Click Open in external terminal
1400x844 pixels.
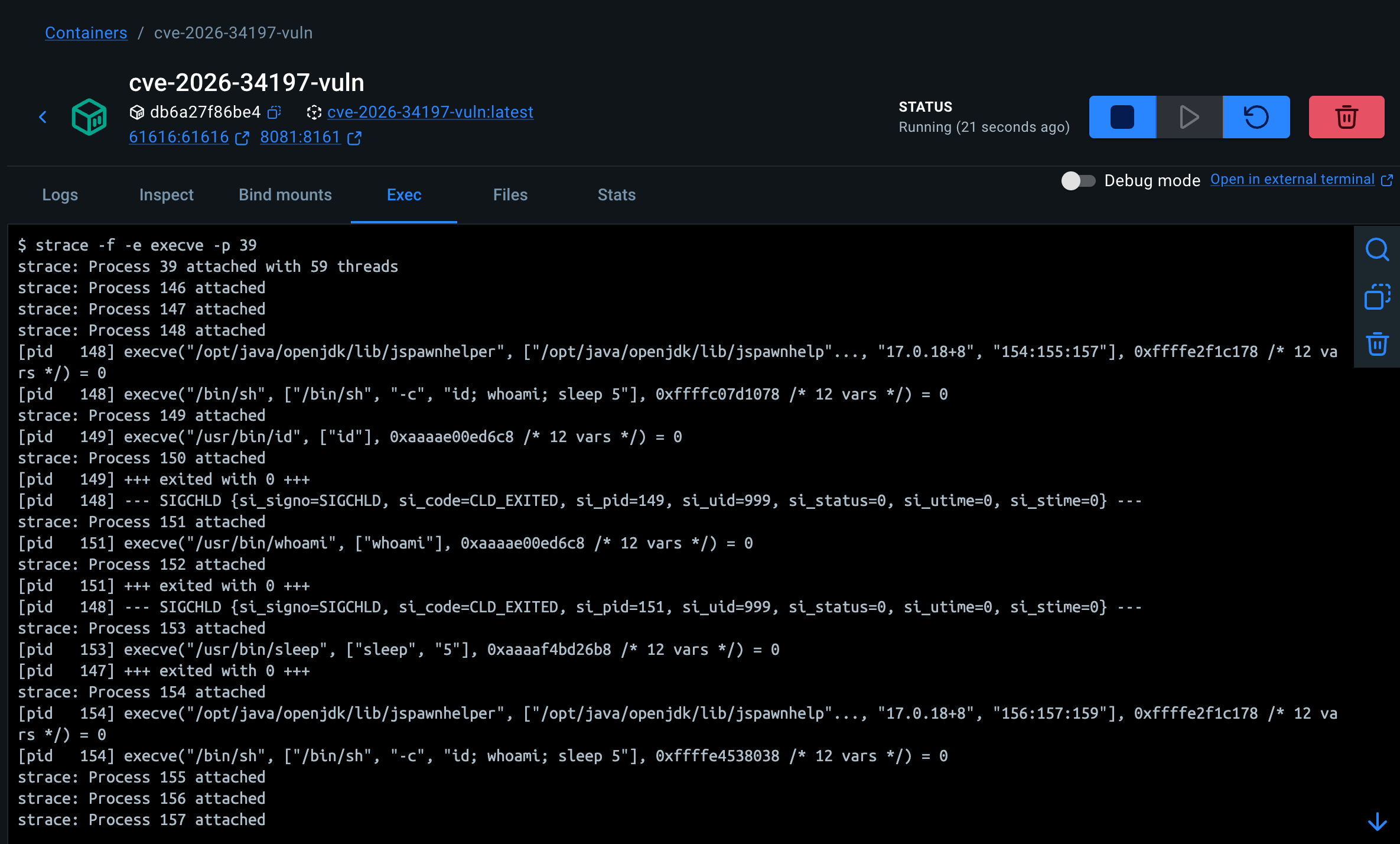click(1292, 179)
